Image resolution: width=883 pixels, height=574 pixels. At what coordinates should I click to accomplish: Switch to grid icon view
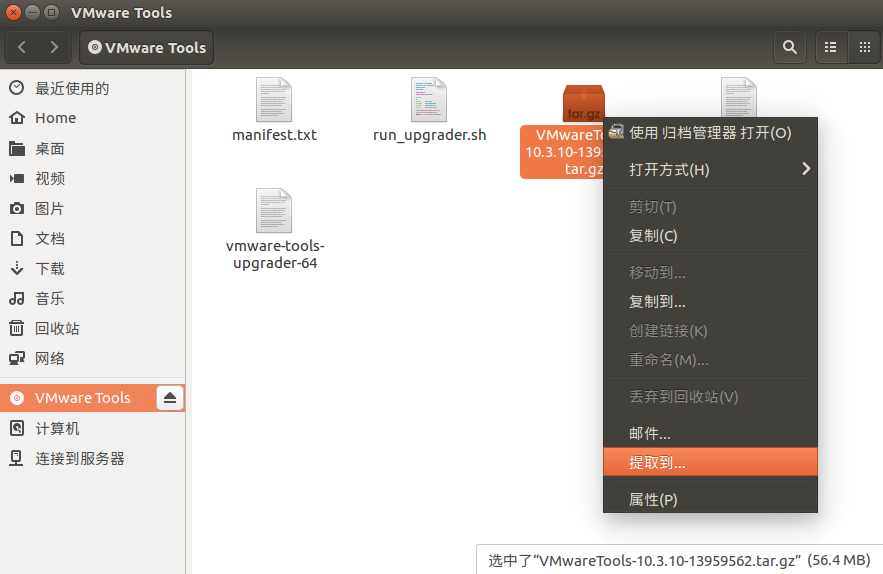pos(864,47)
